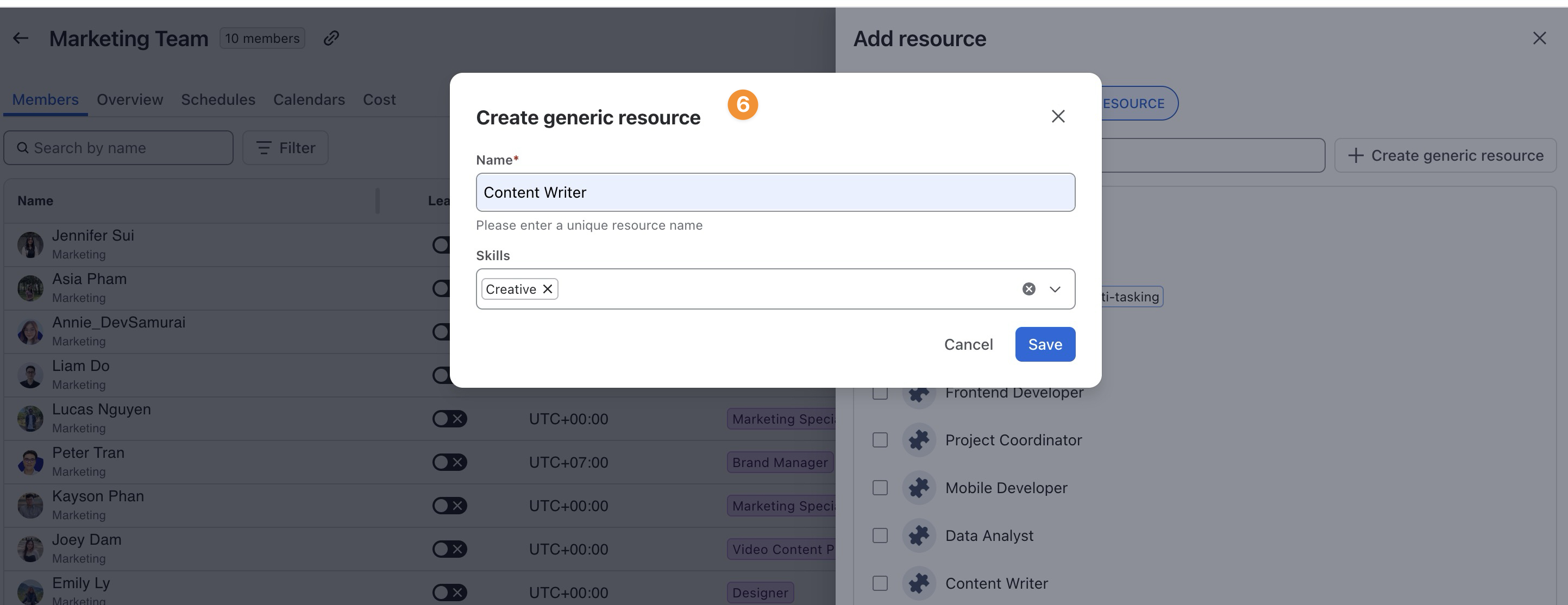This screenshot has height=605, width=1568.
Task: Click Lucas Nguyen's avatar
Action: click(x=30, y=419)
